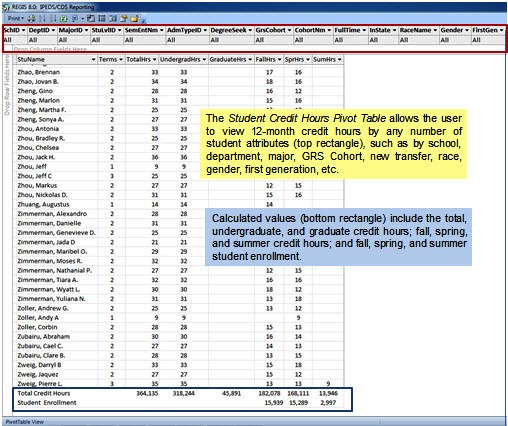Click the undergraduate total 318,244
This screenshot has width=508, height=426.
pos(184,393)
